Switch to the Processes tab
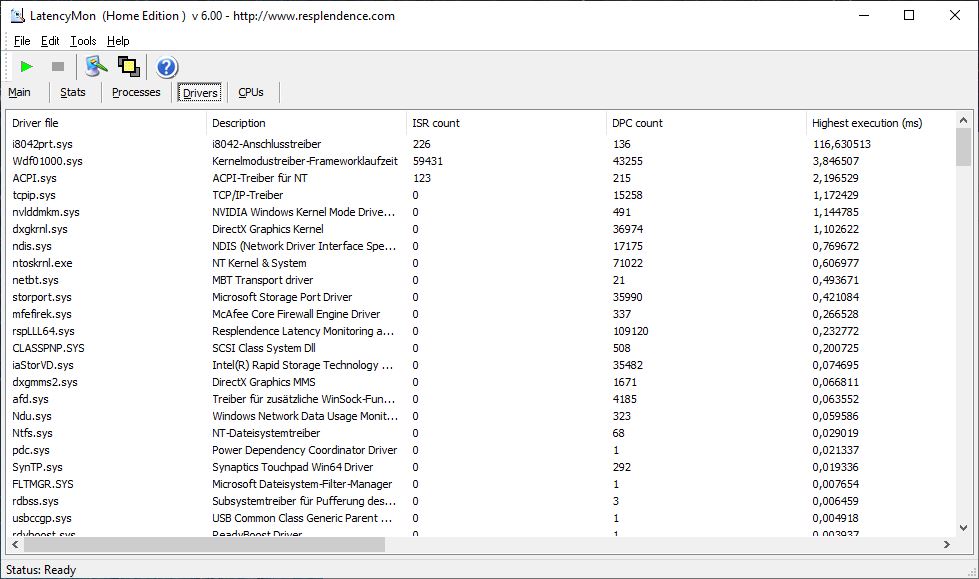Image resolution: width=979 pixels, height=579 pixels. (x=136, y=92)
